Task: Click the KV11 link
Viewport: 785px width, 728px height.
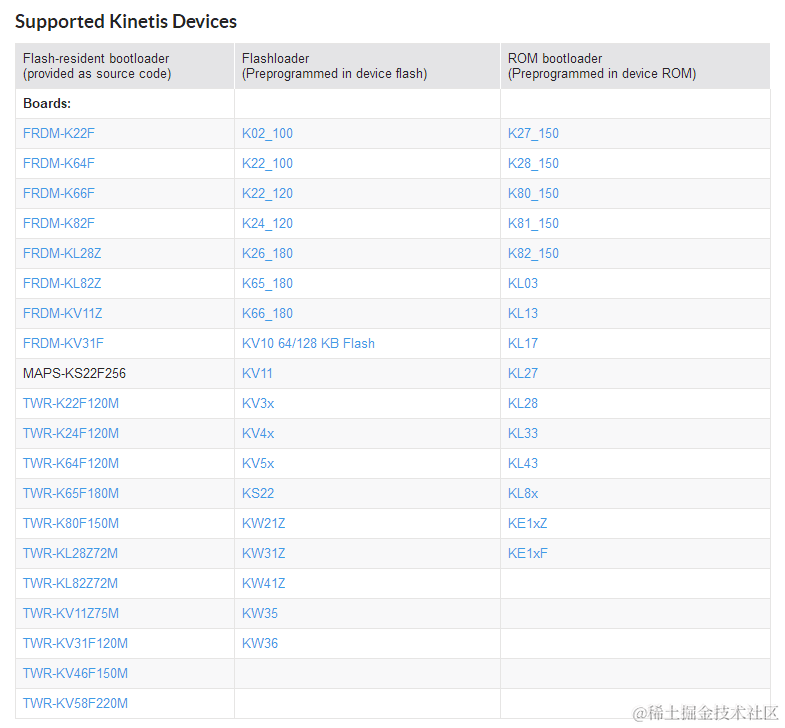Action: (257, 374)
